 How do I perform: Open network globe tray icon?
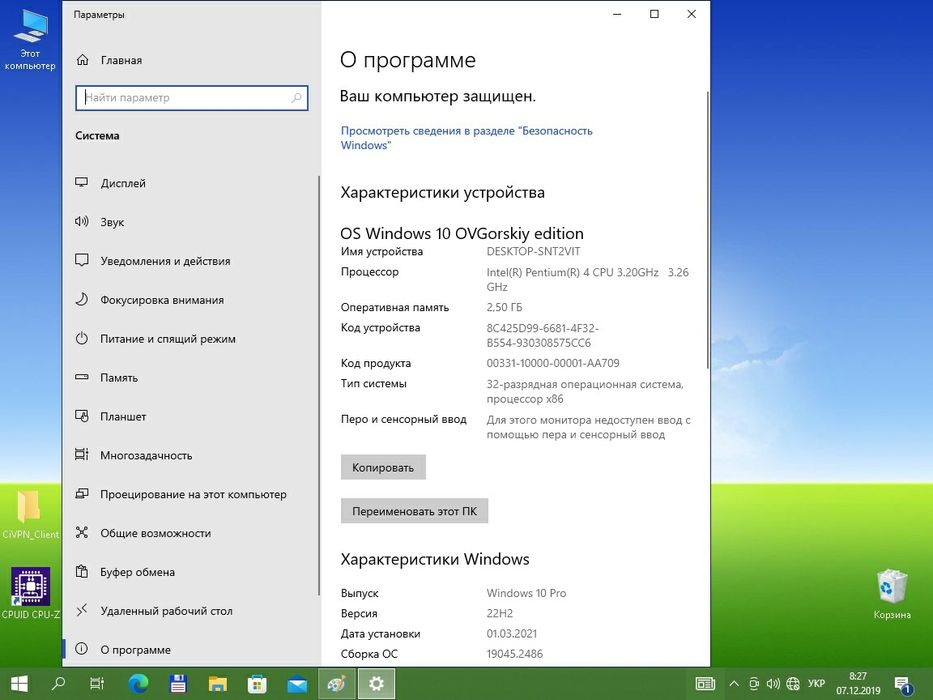pos(793,684)
